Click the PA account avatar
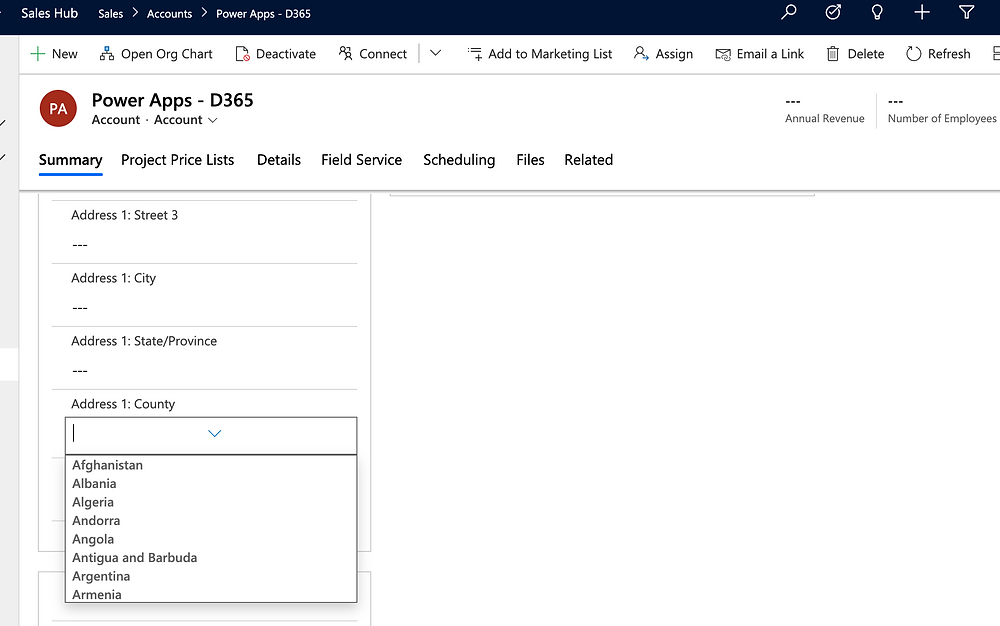The height and width of the screenshot is (626, 1000). click(58, 108)
